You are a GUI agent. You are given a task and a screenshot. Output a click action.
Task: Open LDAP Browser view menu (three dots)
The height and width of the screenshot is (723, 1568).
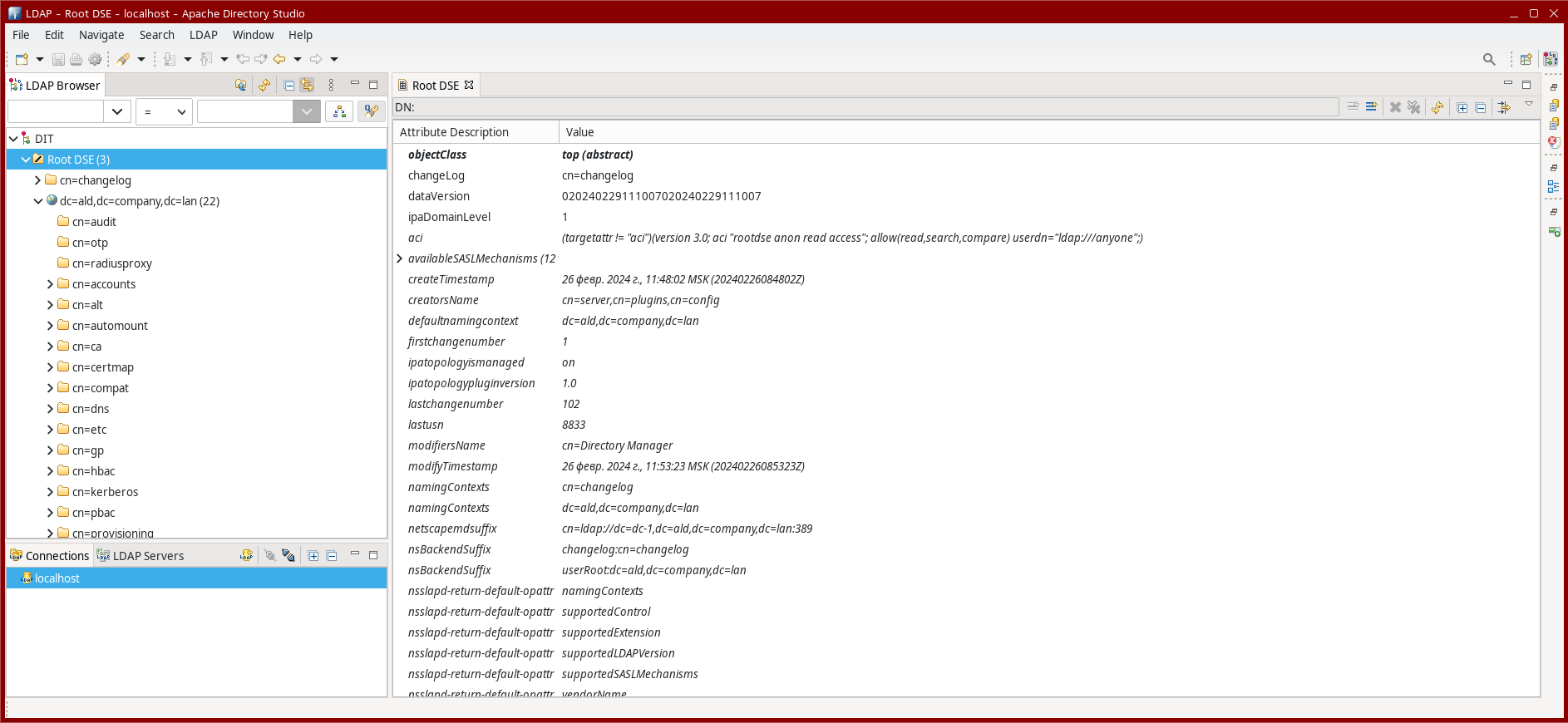click(x=331, y=85)
